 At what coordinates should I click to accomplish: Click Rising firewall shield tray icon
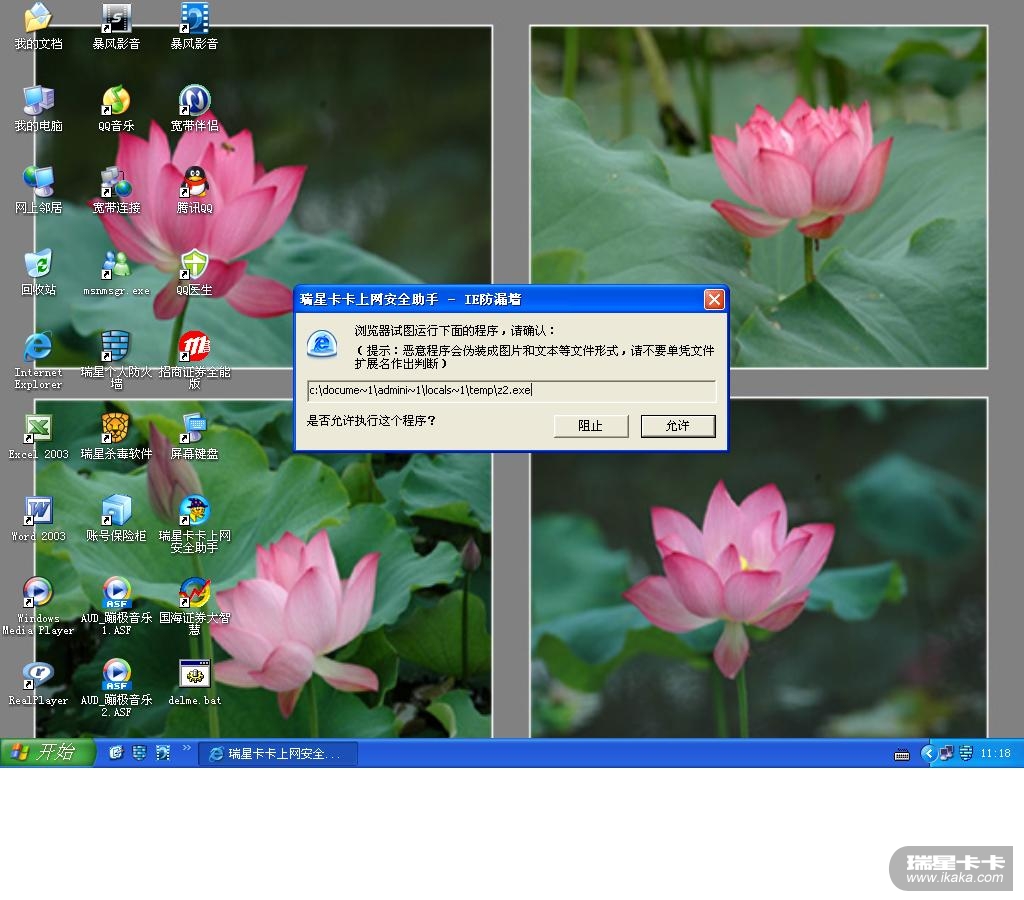(x=967, y=754)
